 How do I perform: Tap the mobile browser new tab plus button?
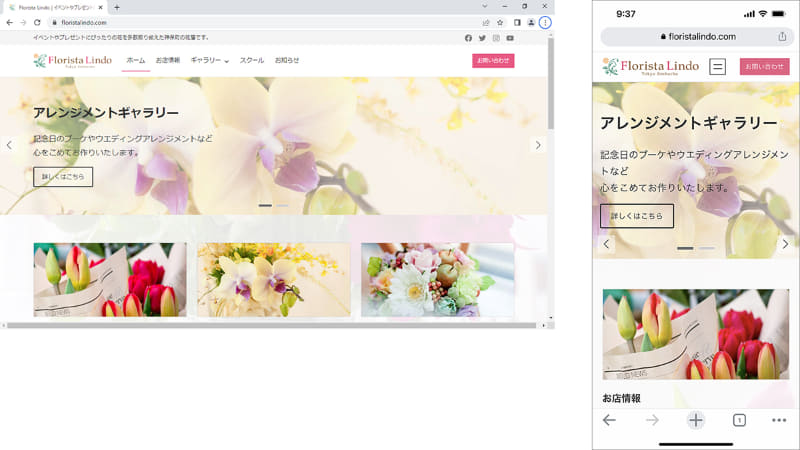695,420
